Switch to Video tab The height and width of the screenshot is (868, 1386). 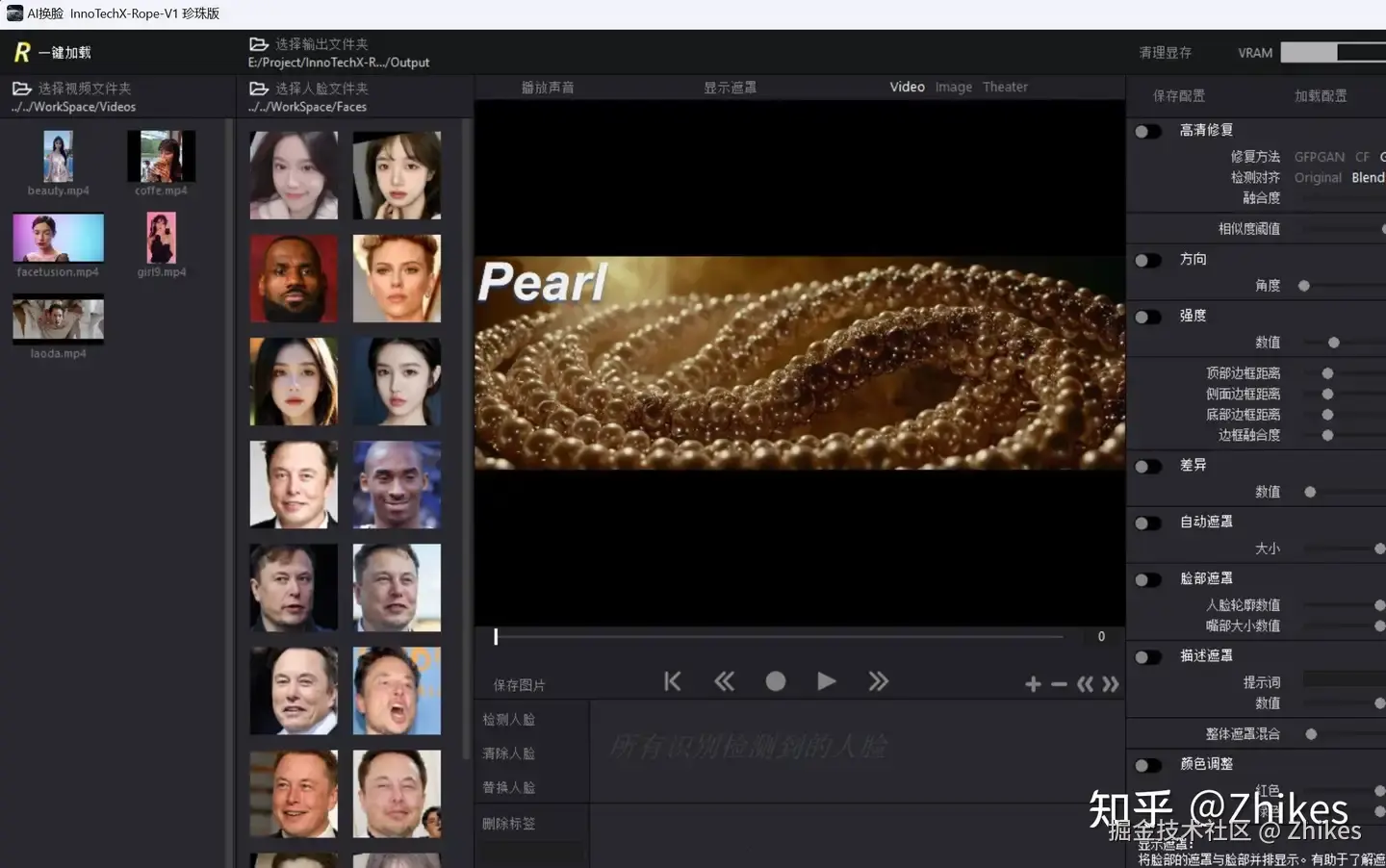tap(907, 87)
